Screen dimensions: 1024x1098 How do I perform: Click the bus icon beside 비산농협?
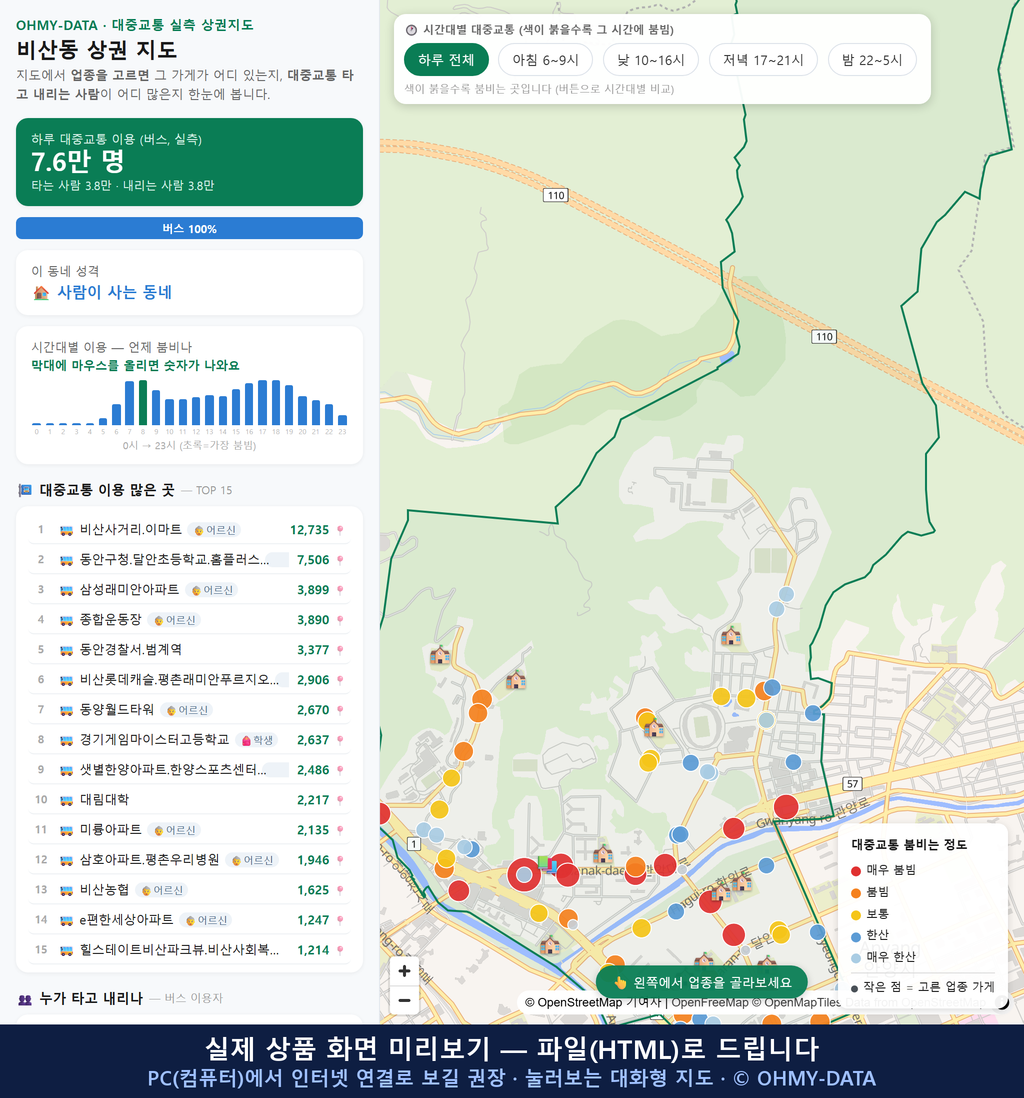(67, 891)
